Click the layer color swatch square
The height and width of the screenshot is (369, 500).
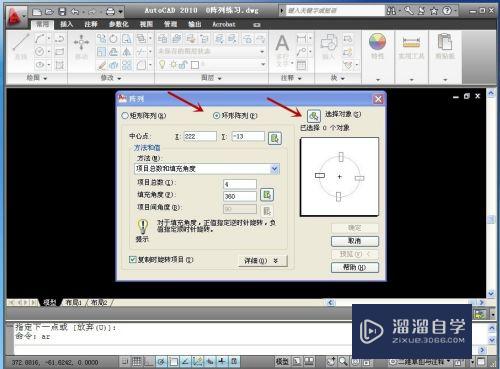[195, 65]
